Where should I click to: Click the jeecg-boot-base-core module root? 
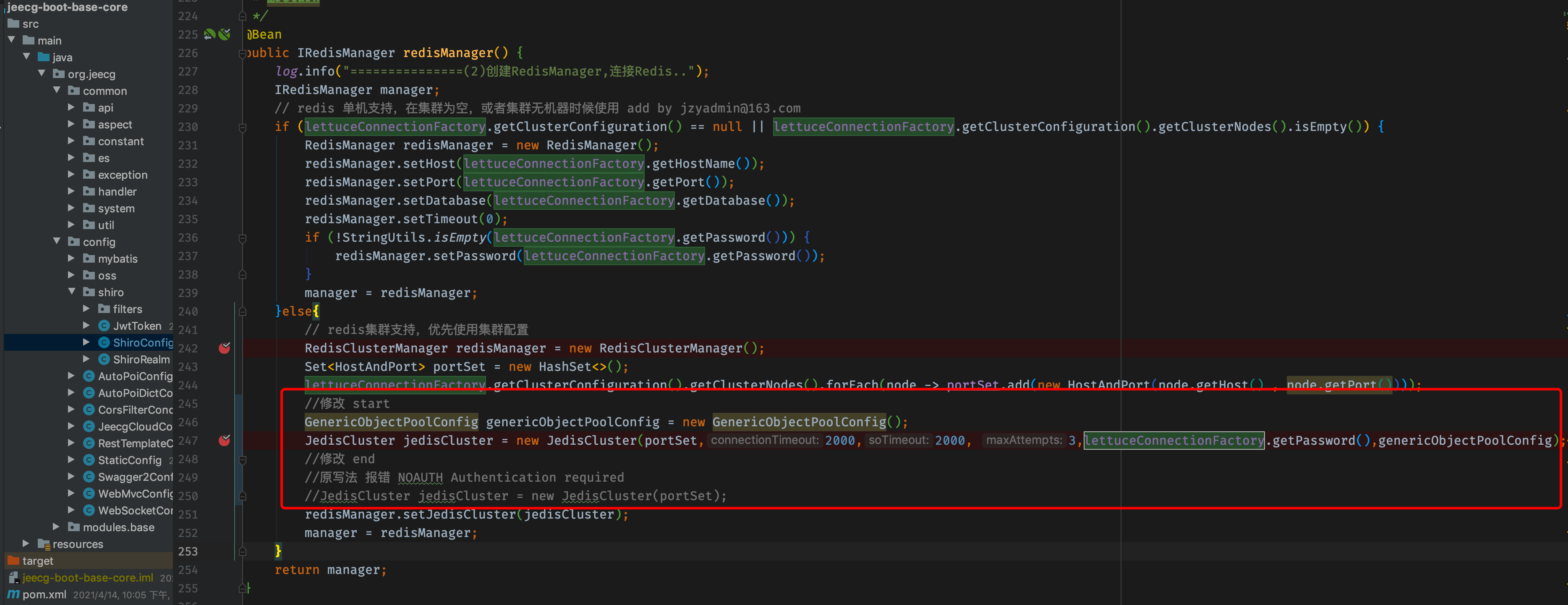[67, 7]
